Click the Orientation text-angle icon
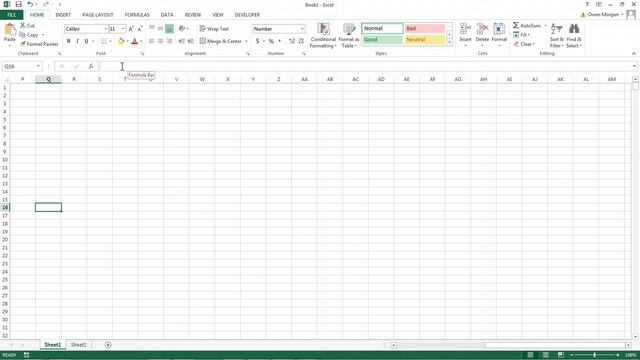 [182, 29]
